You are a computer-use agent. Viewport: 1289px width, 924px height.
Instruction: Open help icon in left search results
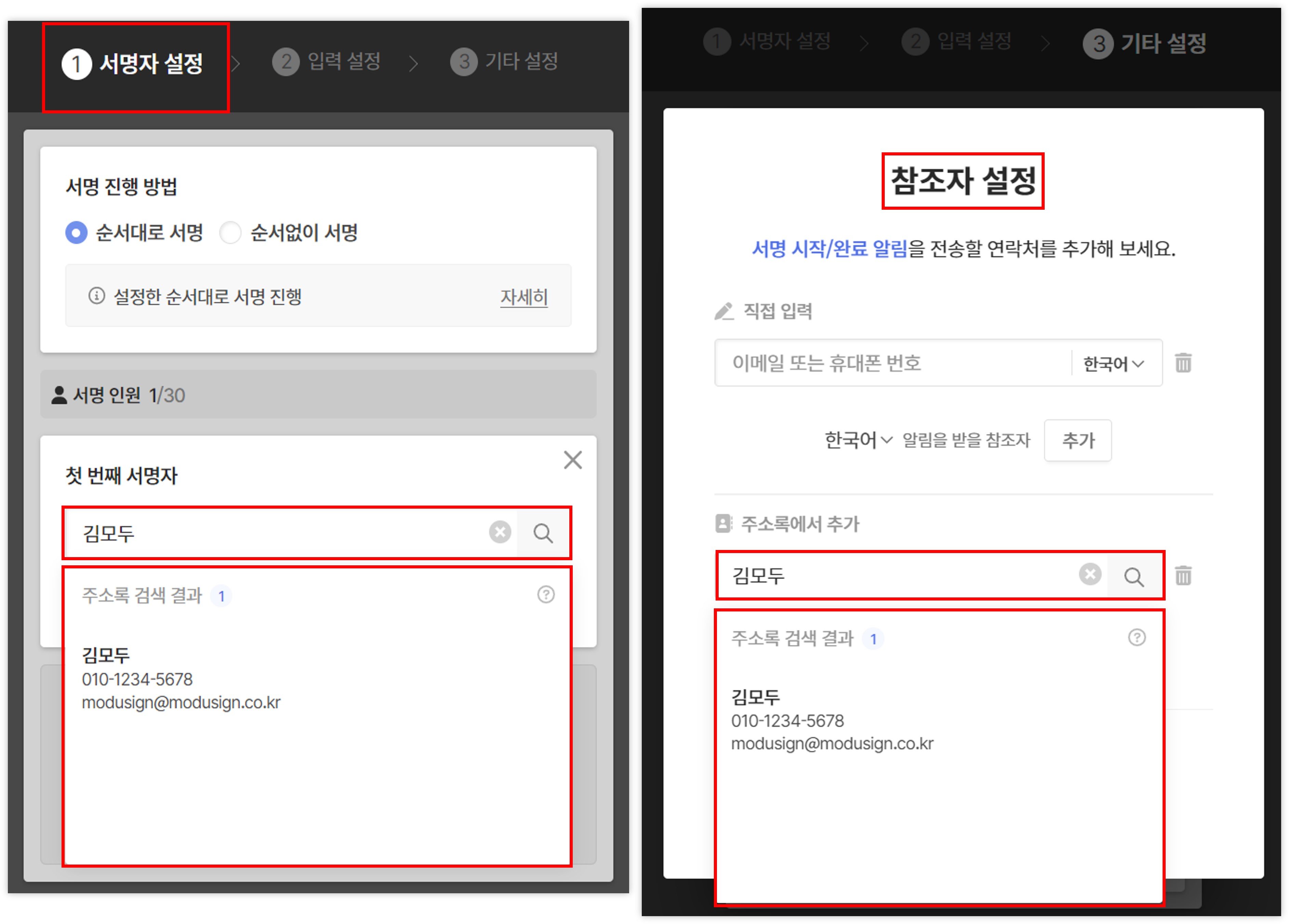(x=546, y=594)
